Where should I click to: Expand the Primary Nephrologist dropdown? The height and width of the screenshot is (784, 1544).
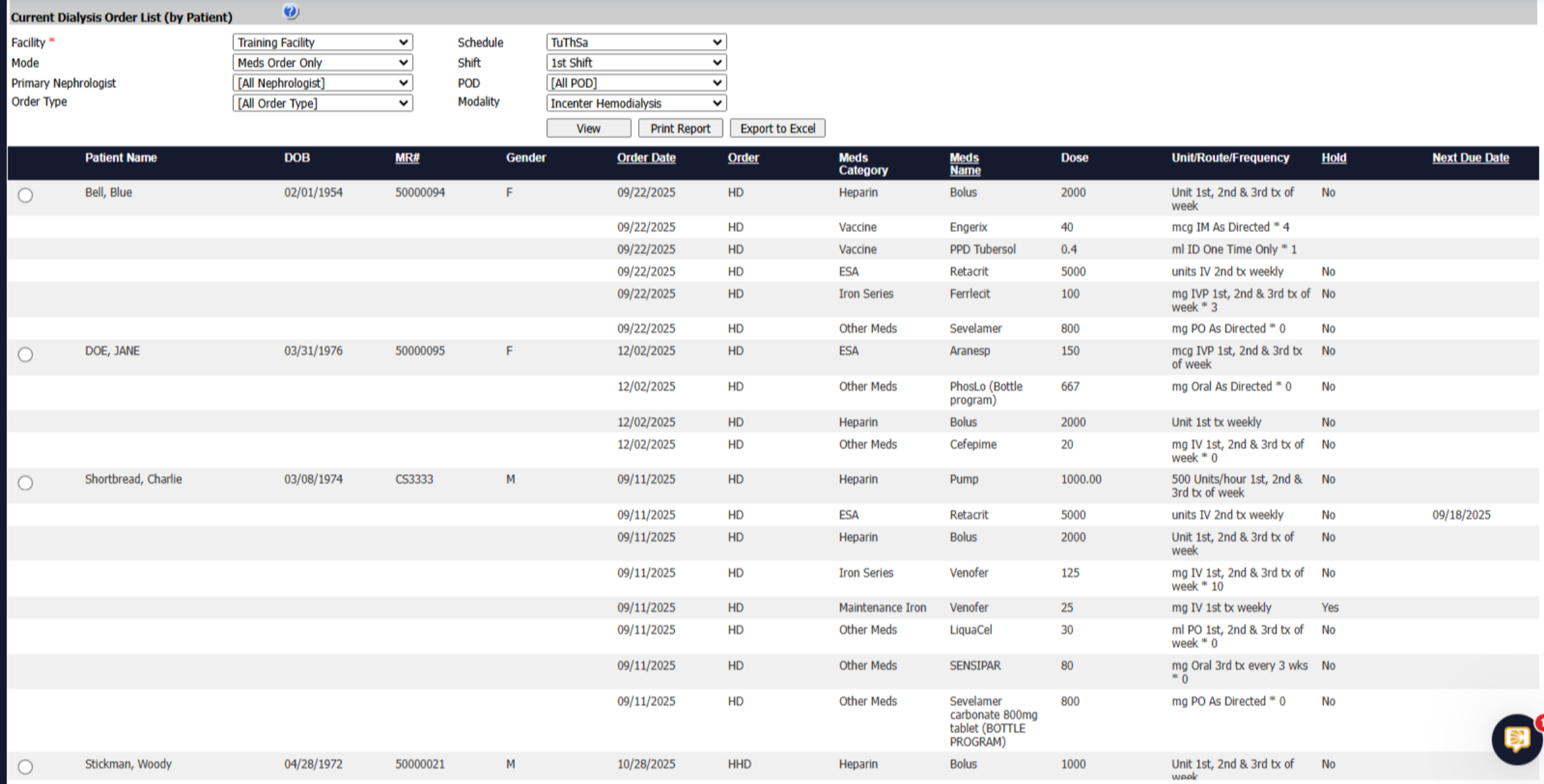(x=323, y=83)
